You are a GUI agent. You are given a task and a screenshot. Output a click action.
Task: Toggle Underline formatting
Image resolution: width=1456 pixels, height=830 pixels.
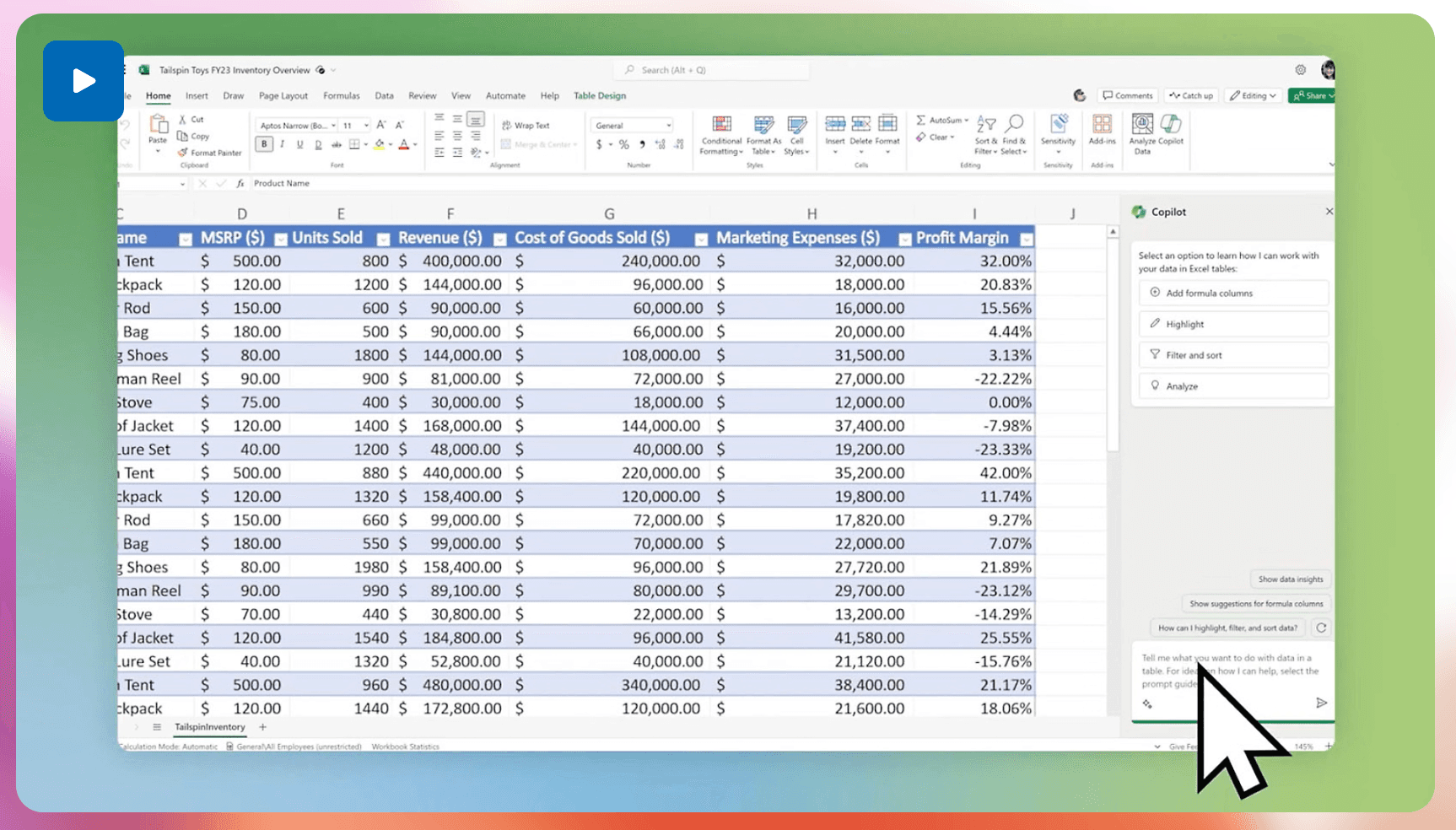point(299,144)
